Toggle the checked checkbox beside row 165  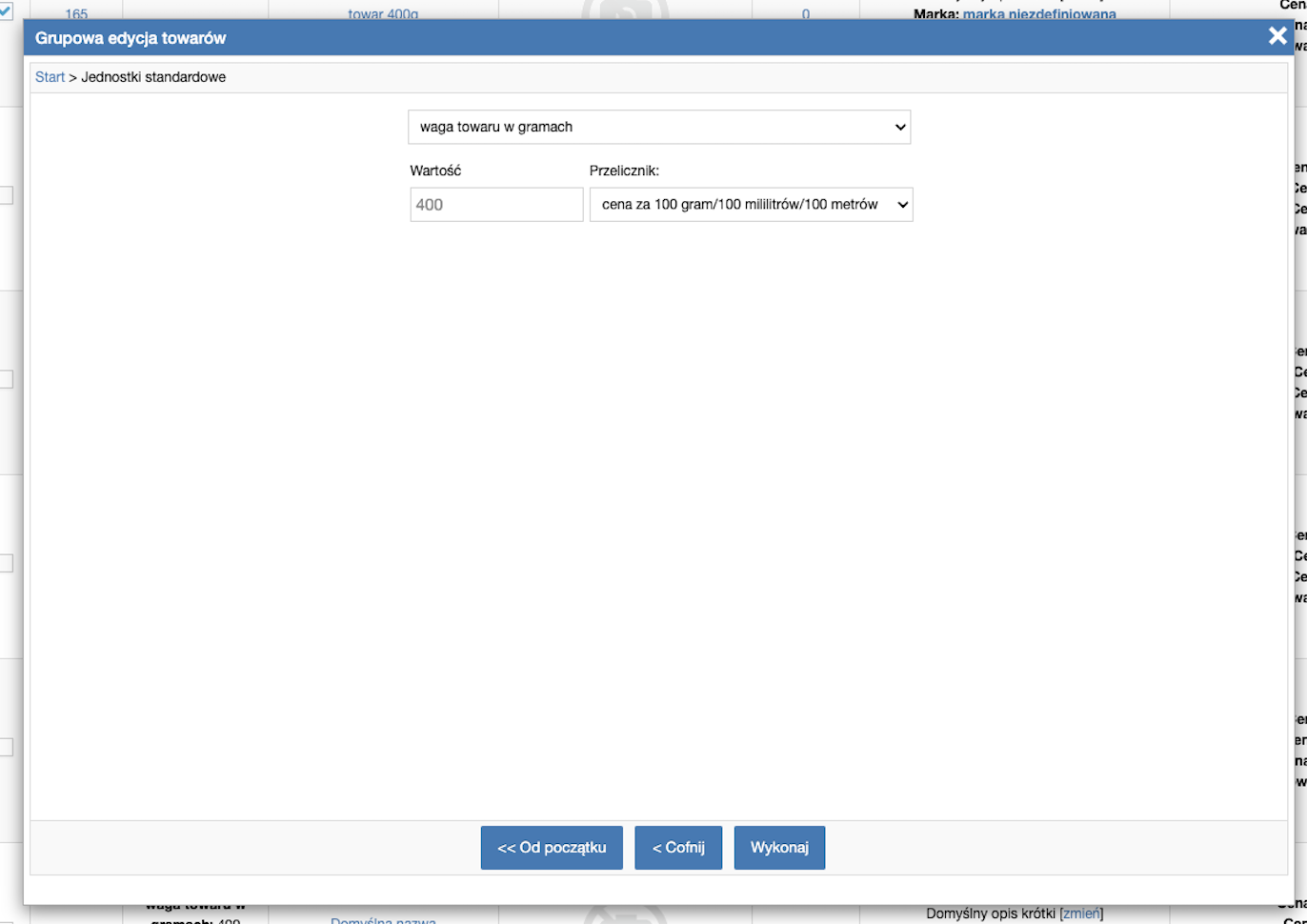click(x=7, y=11)
